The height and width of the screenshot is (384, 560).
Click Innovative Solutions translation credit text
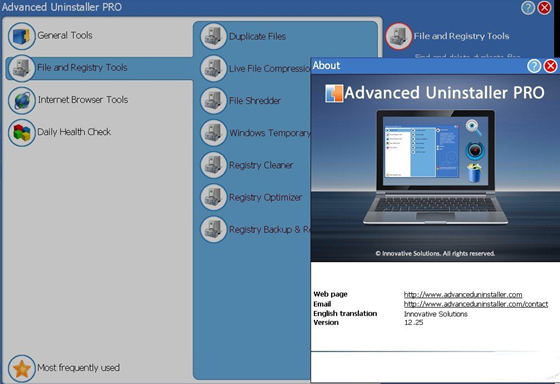(x=436, y=314)
